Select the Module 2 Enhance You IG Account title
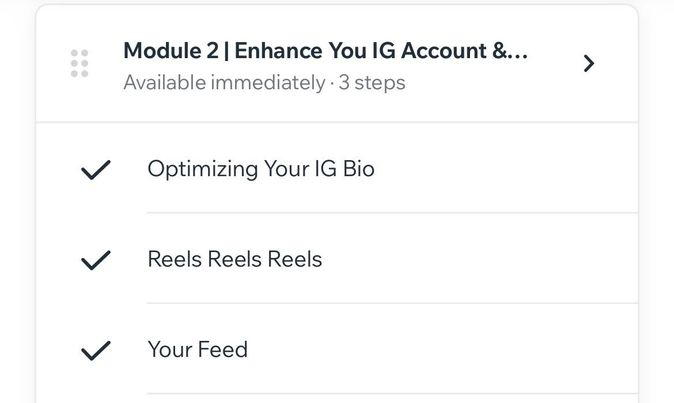The height and width of the screenshot is (403, 674). click(325, 51)
